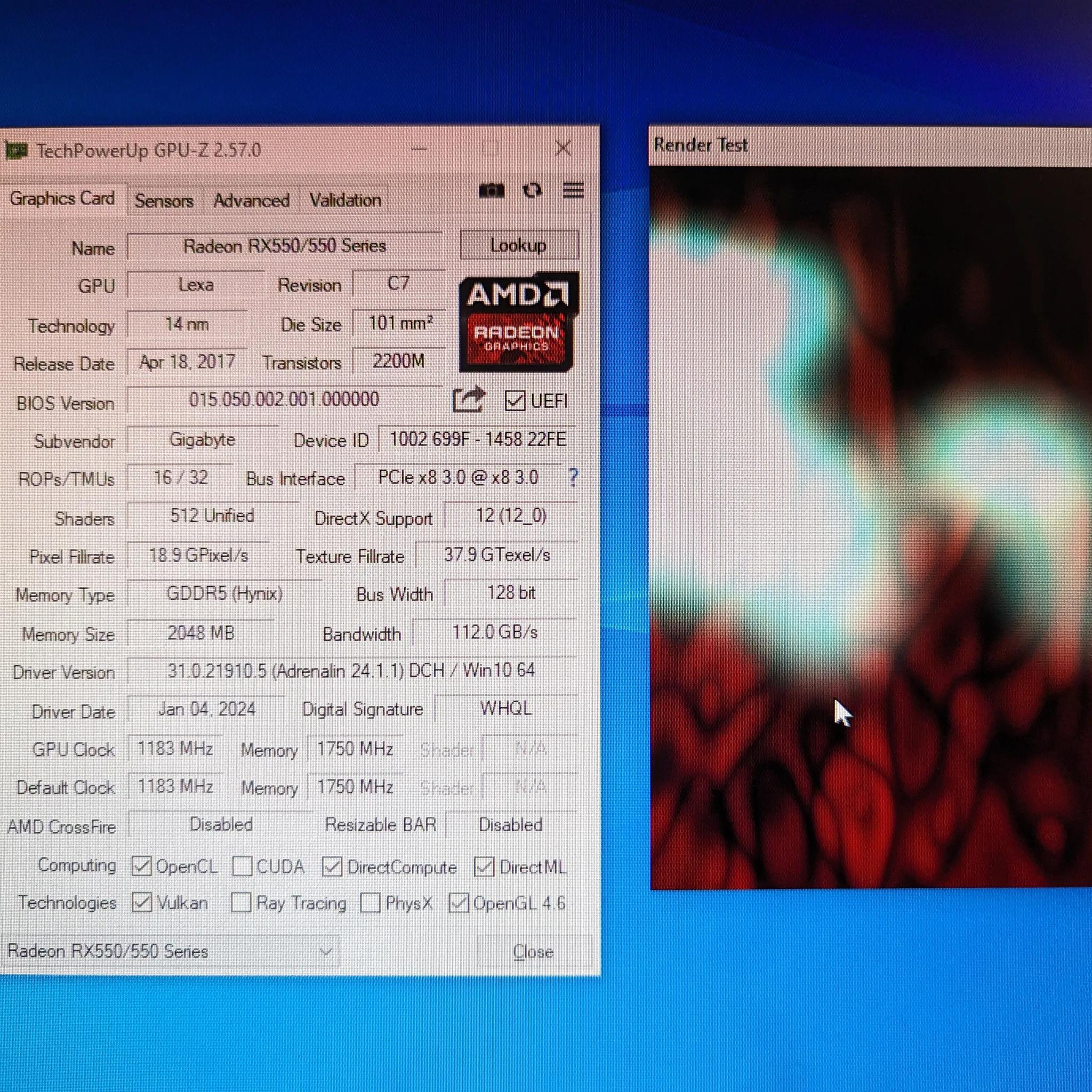The image size is (1092, 1092).
Task: Click the Revision field showing C7
Action: [x=398, y=283]
